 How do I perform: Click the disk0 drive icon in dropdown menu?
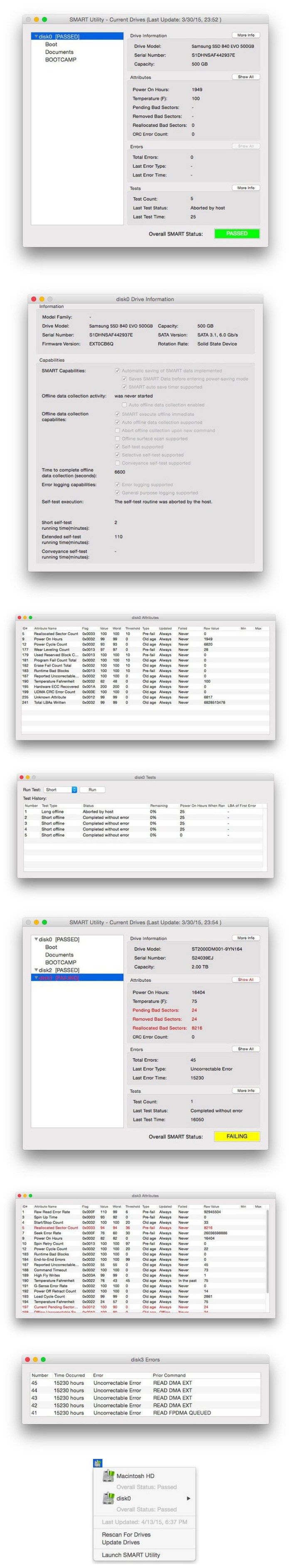click(x=108, y=1498)
